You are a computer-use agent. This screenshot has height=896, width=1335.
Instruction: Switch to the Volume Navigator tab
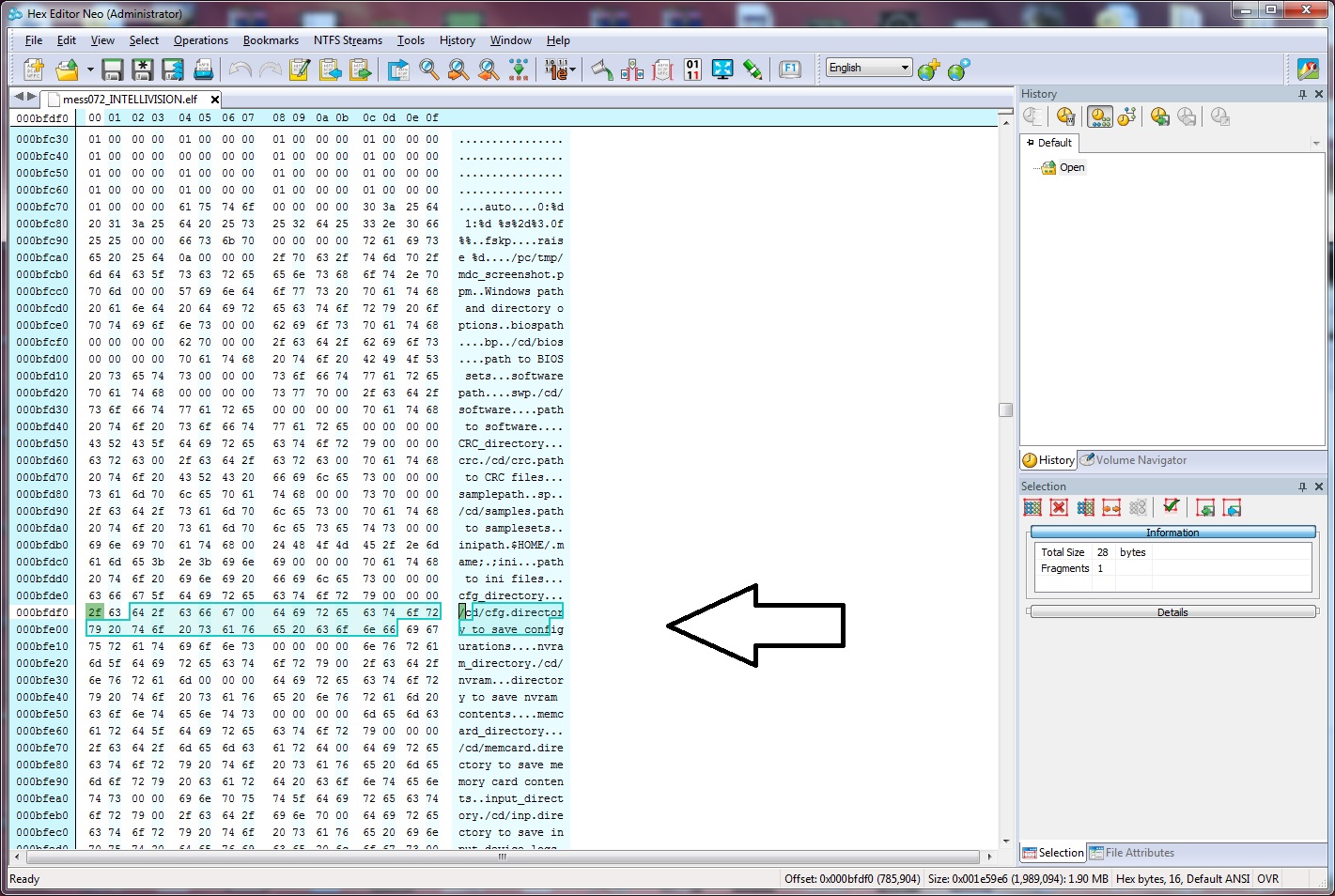coord(1133,460)
